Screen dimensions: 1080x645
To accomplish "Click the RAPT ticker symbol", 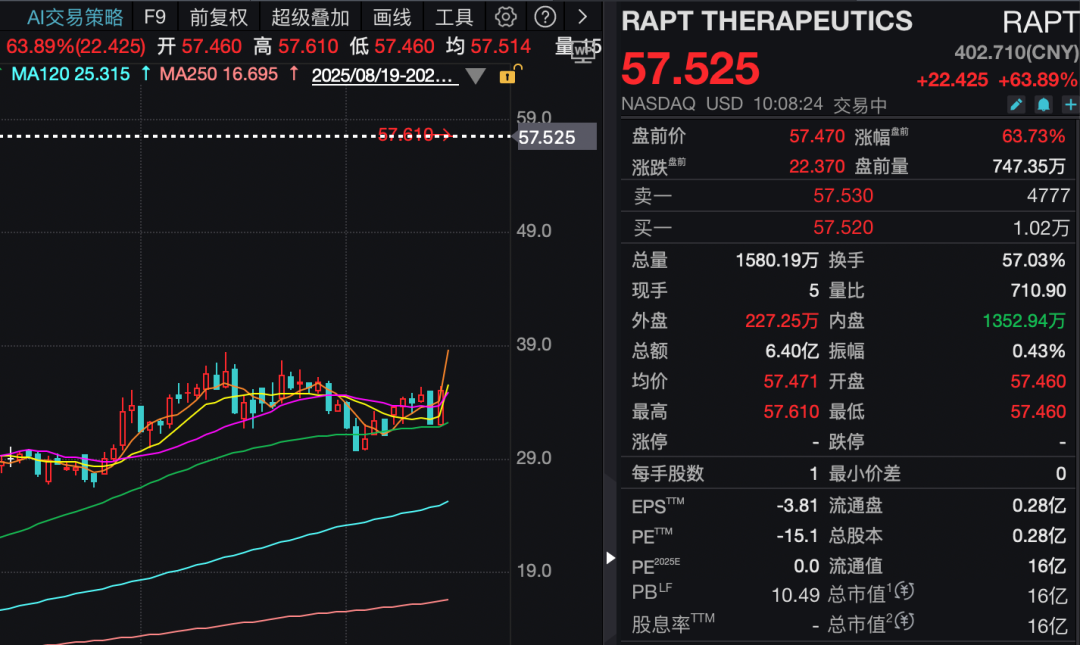I will click(1040, 23).
